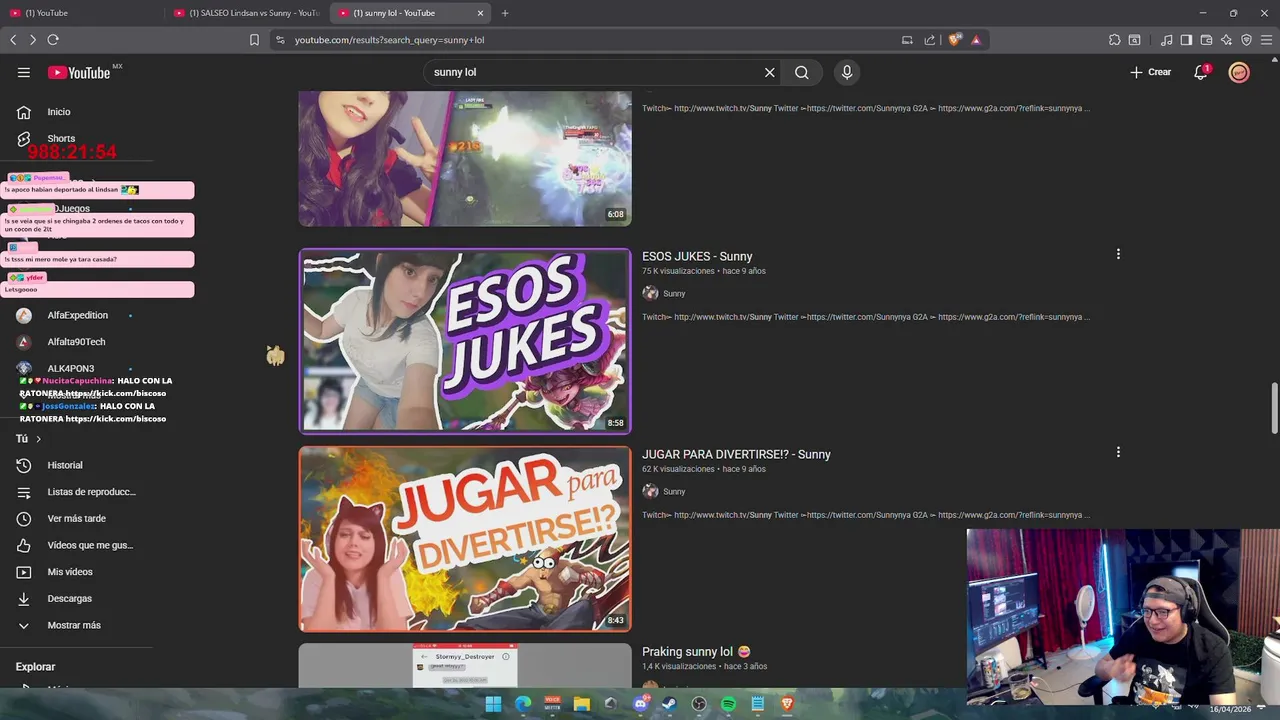Open the Brave Wallet icon
Viewport: 1280px width, 720px height.
(x=1206, y=40)
